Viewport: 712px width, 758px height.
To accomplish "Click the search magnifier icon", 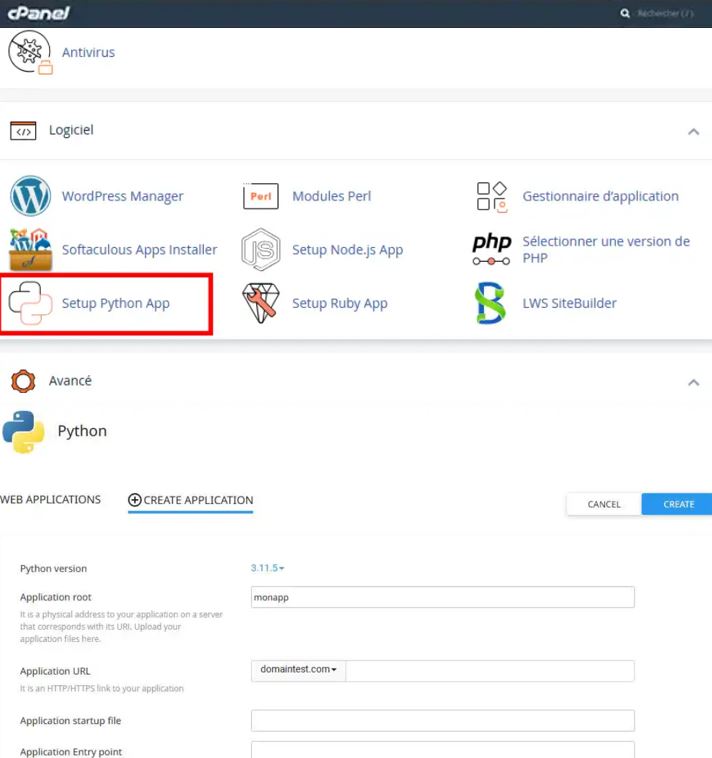I will [x=625, y=13].
